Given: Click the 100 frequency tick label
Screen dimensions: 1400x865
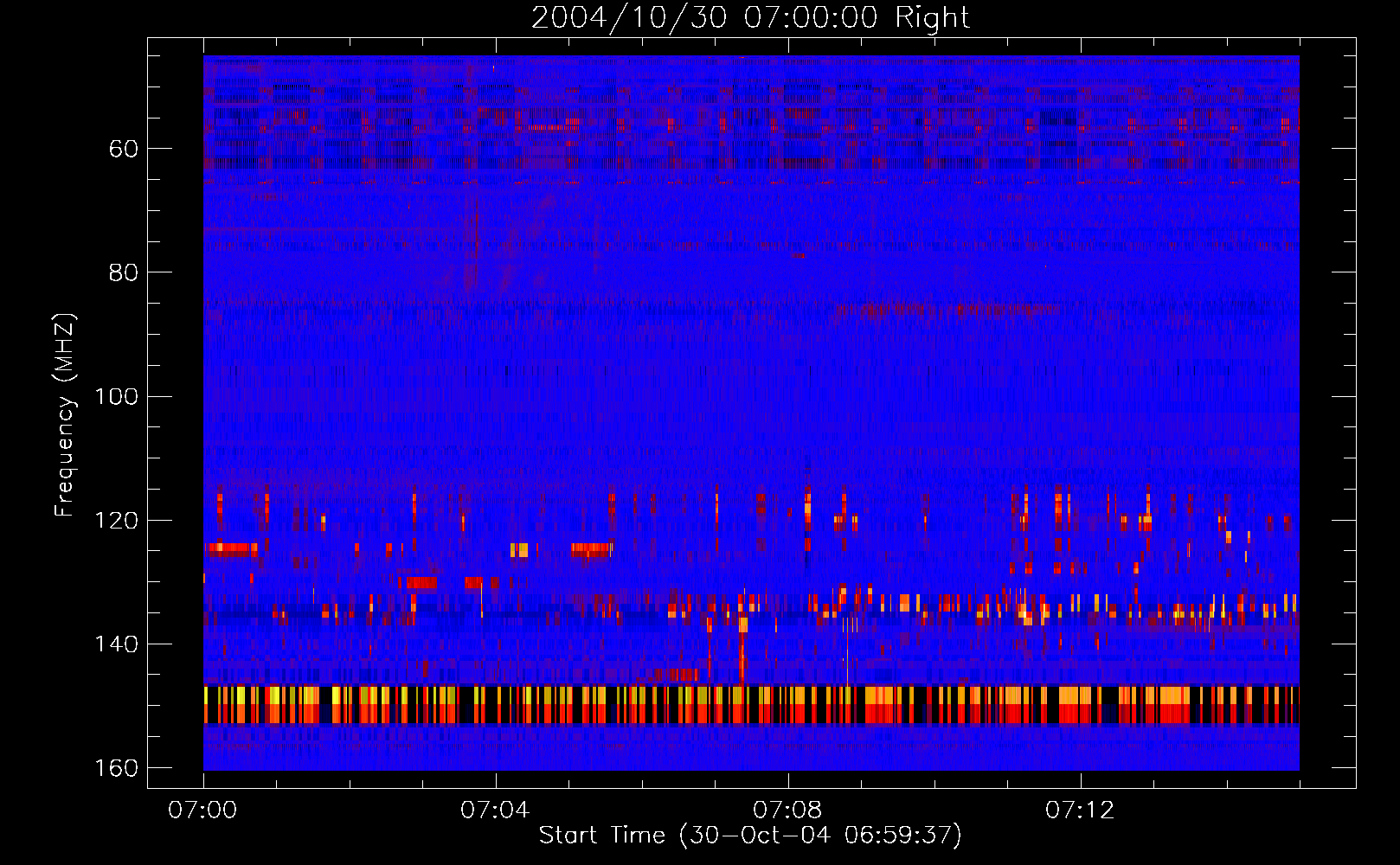Looking at the screenshot, I should click(x=117, y=396).
